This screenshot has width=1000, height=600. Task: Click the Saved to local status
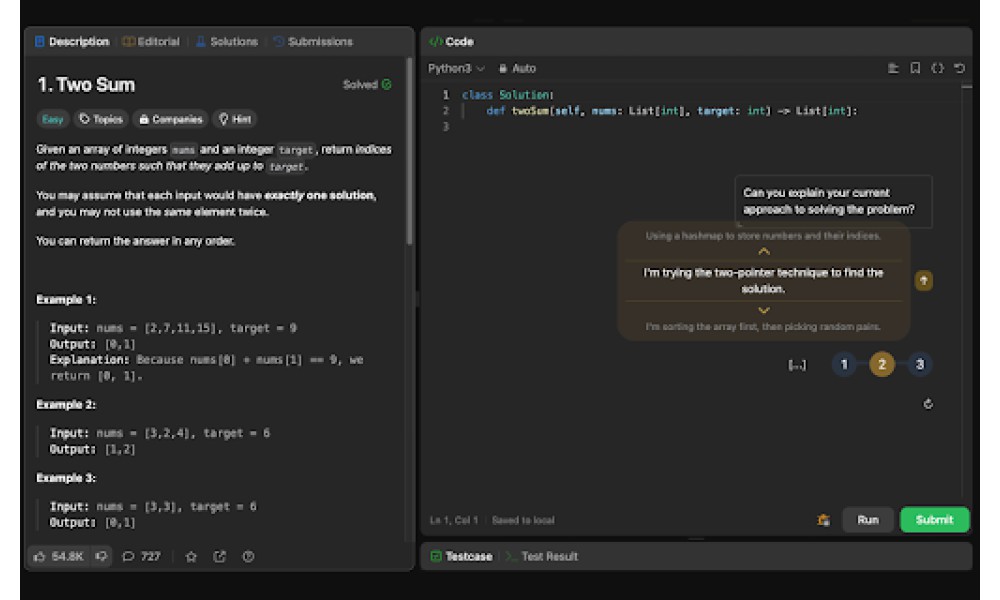[523, 520]
